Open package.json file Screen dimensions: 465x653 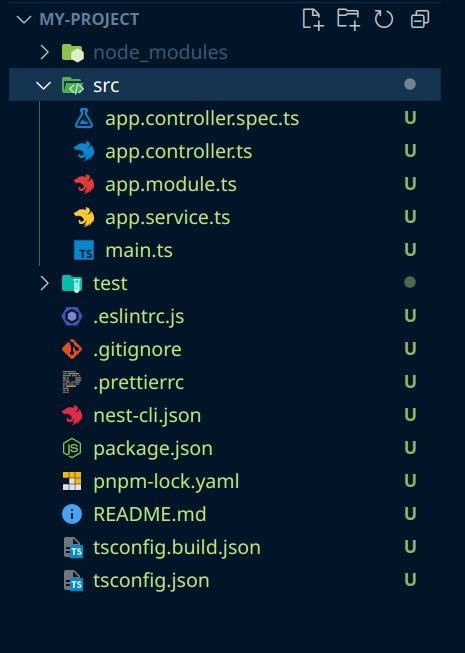[225, 448]
